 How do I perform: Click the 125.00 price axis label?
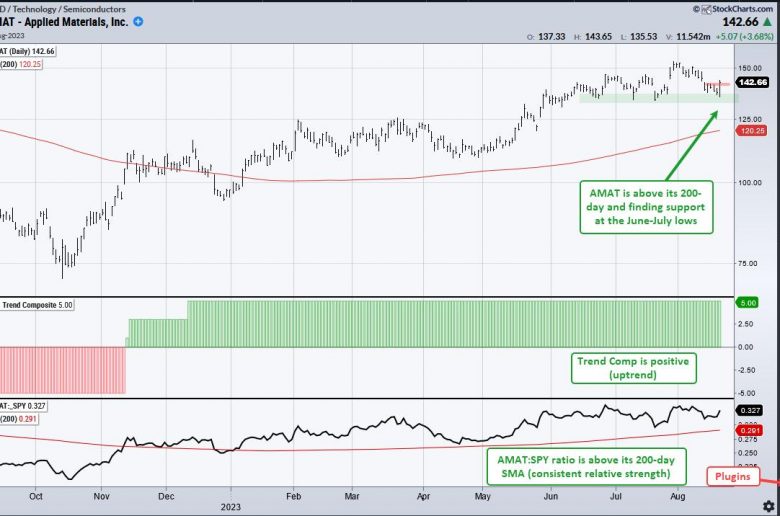750,119
